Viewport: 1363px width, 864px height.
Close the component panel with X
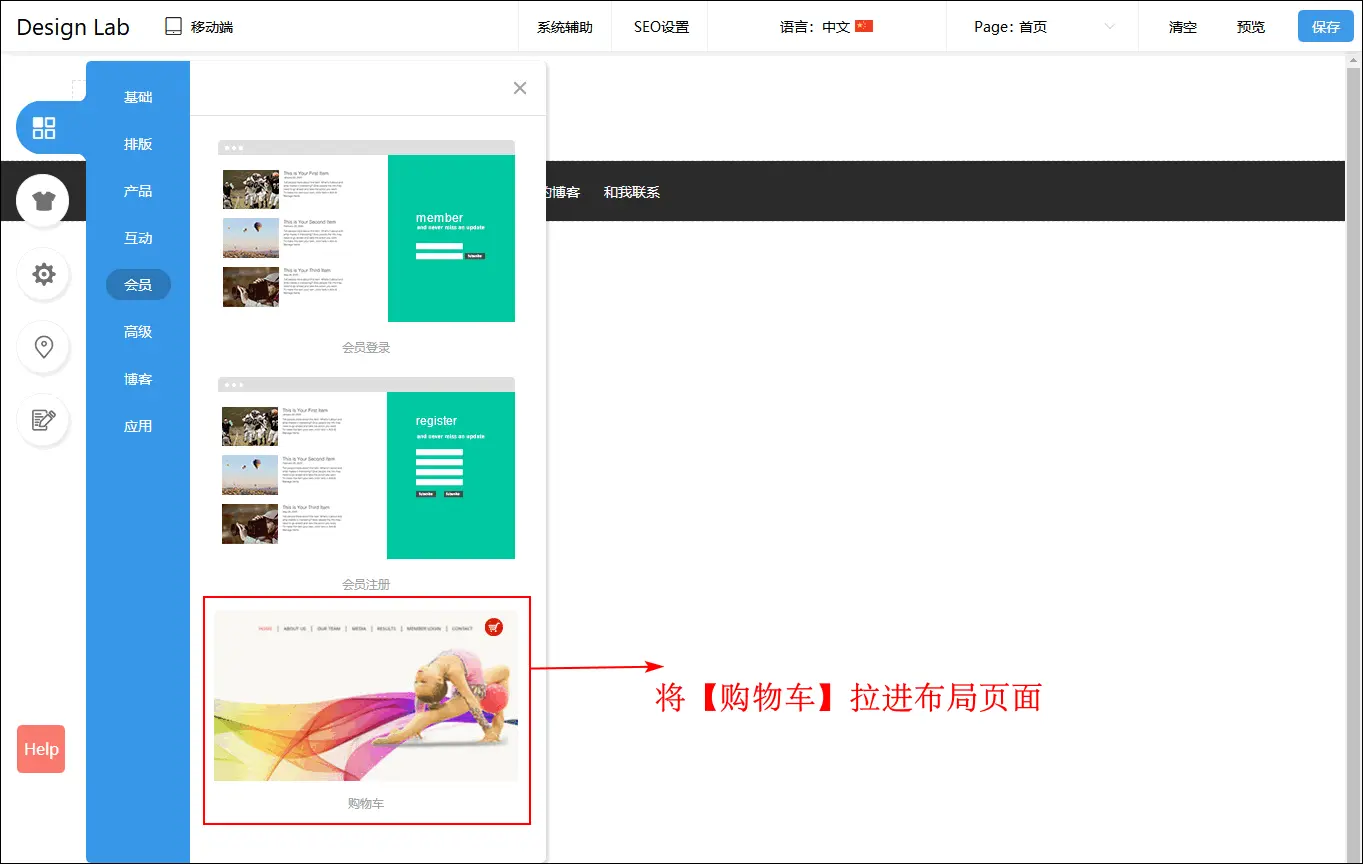[519, 88]
